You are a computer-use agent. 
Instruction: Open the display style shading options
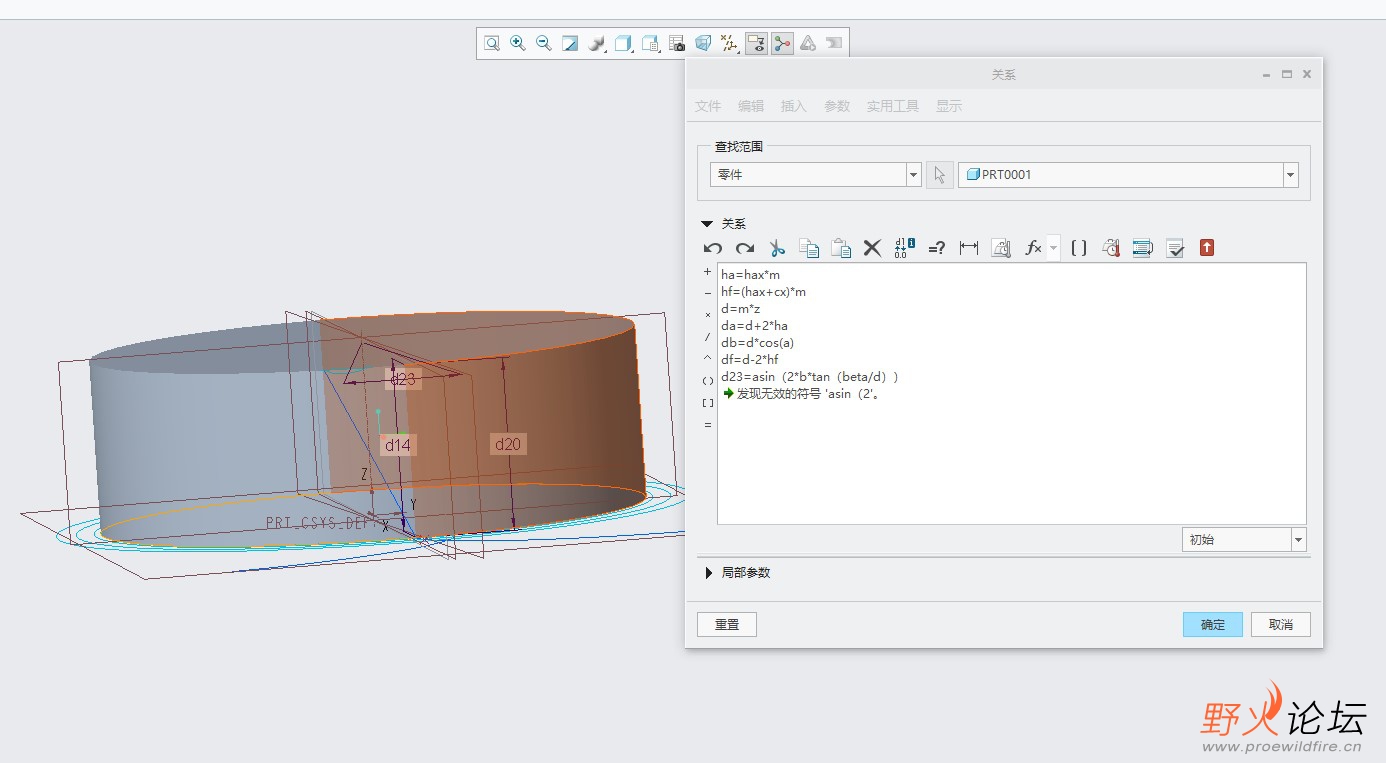(597, 43)
